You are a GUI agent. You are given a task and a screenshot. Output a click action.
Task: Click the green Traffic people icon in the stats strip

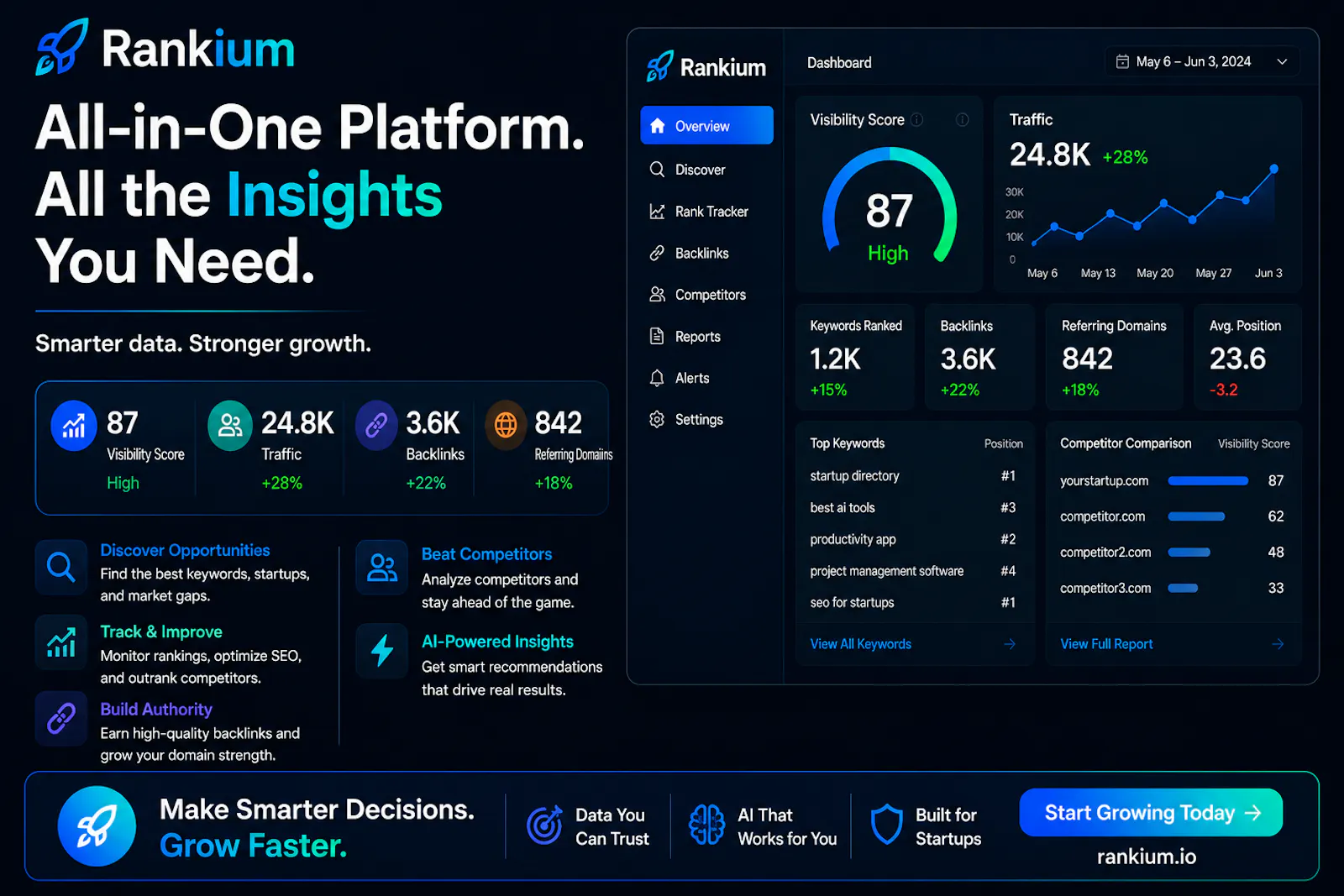(230, 426)
